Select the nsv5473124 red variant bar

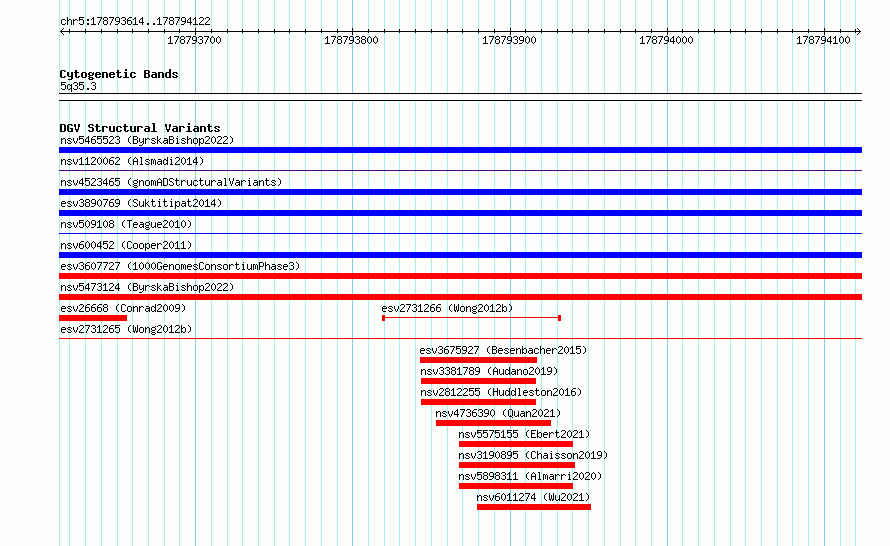pos(460,297)
